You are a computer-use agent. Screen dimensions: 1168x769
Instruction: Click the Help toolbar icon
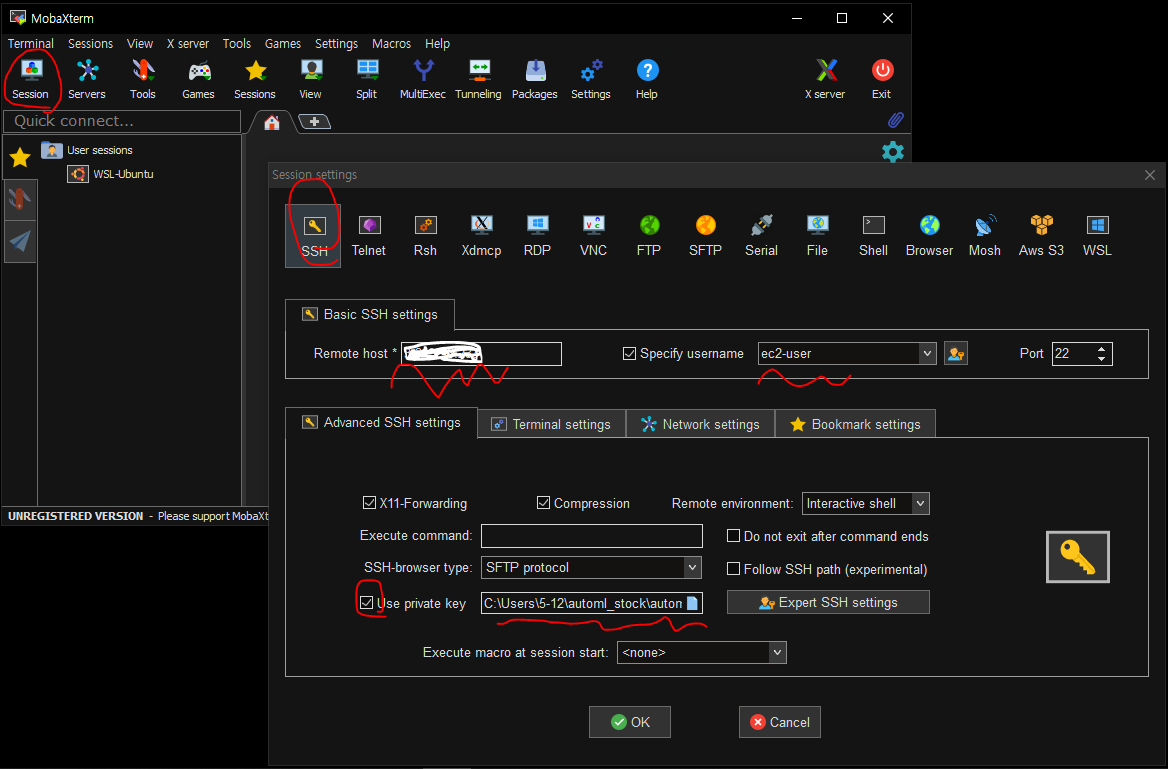[x=647, y=79]
